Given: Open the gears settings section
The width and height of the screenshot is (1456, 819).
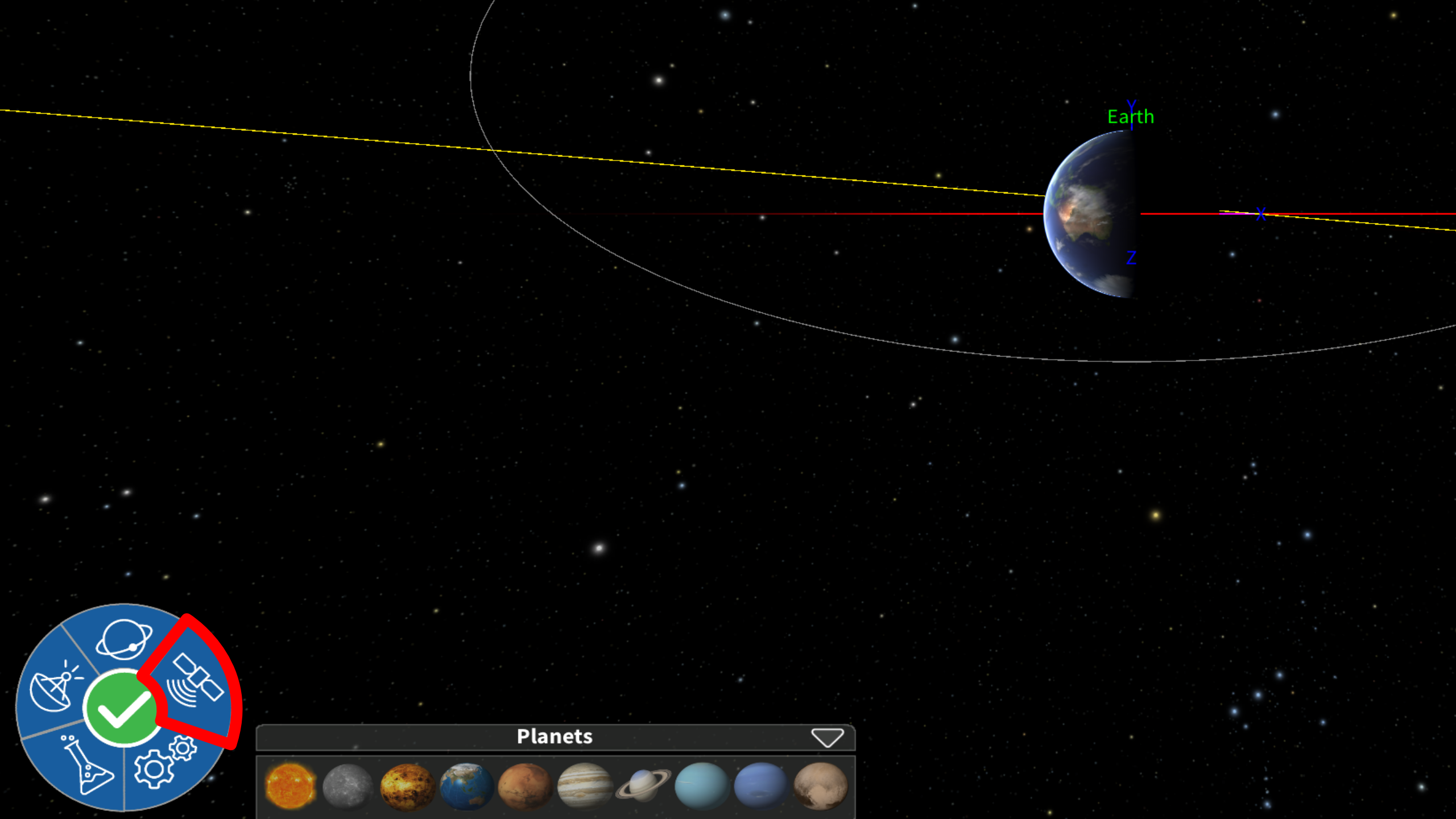Looking at the screenshot, I should 165,762.
